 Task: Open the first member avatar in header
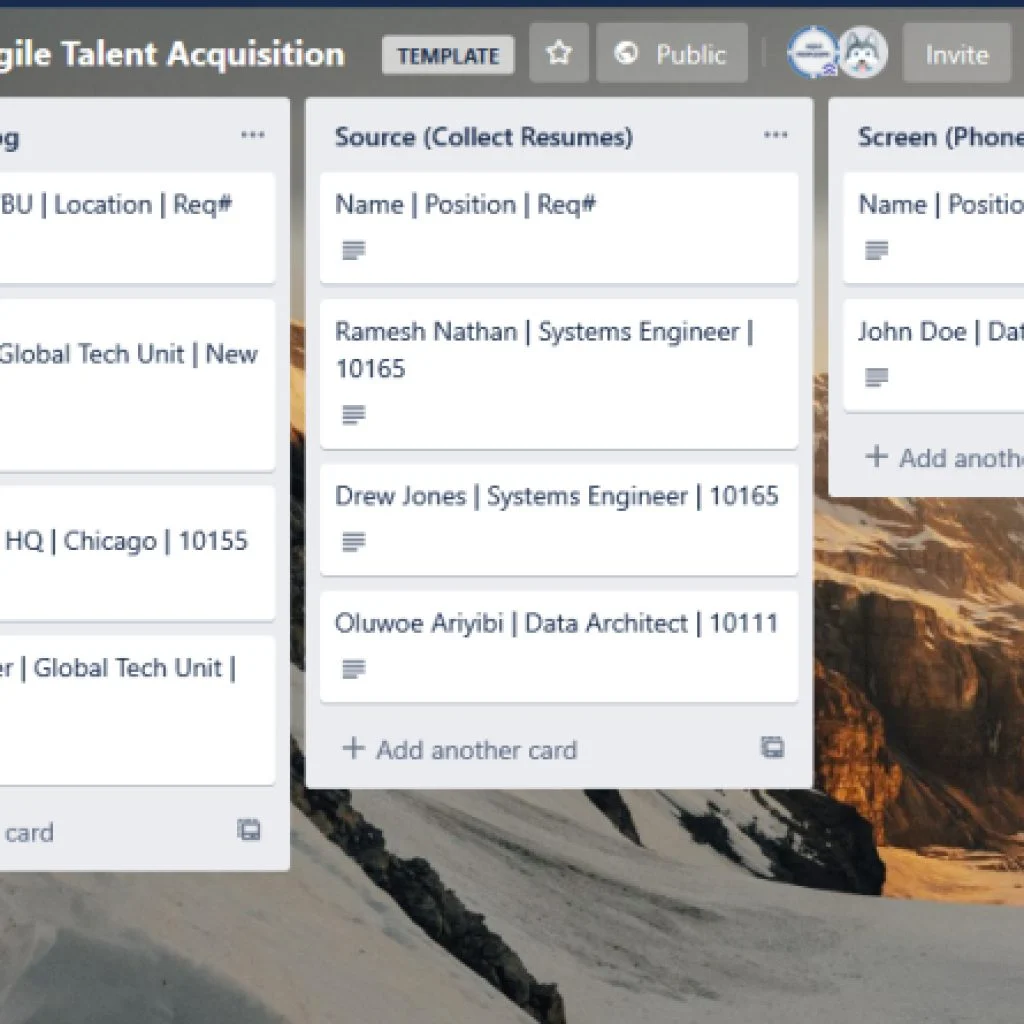(x=811, y=54)
